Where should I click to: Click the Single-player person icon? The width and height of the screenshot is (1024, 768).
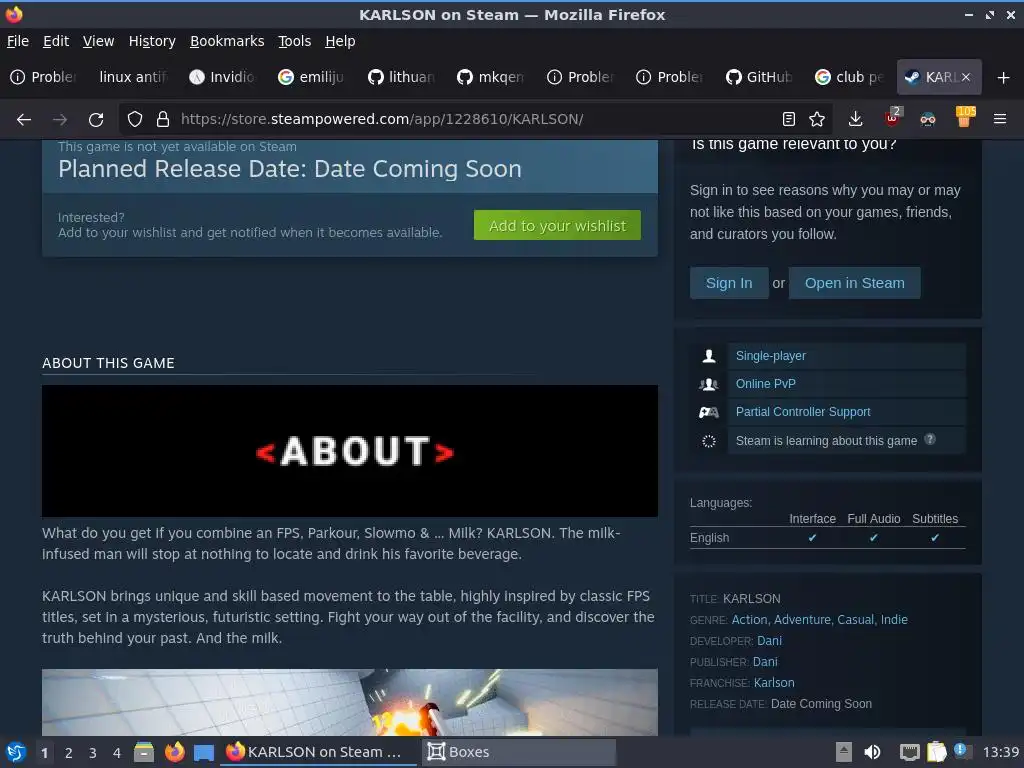click(x=709, y=356)
